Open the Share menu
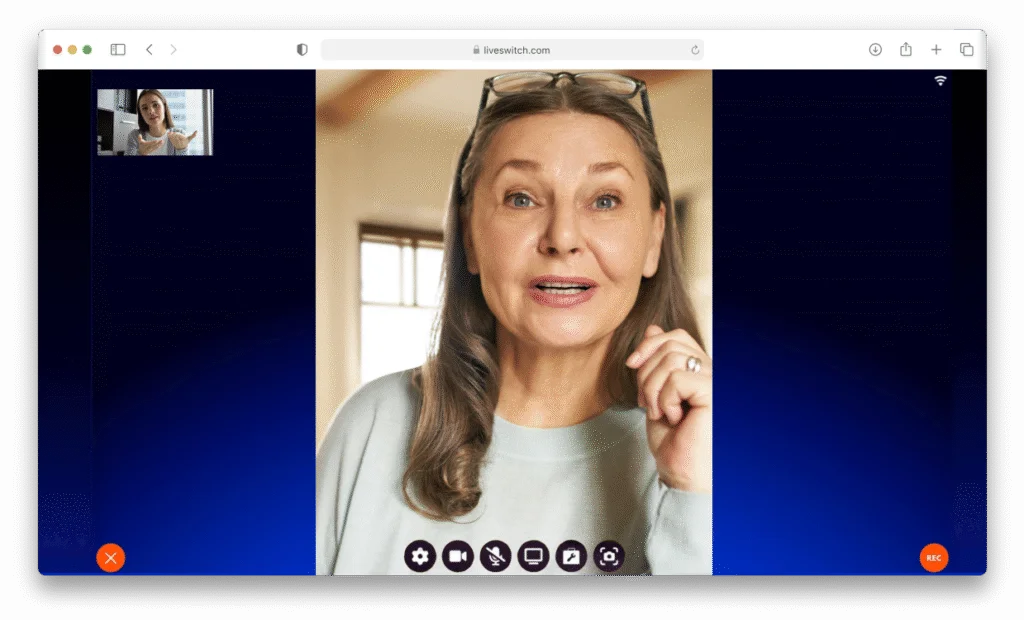Image resolution: width=1024 pixels, height=620 pixels. (906, 49)
